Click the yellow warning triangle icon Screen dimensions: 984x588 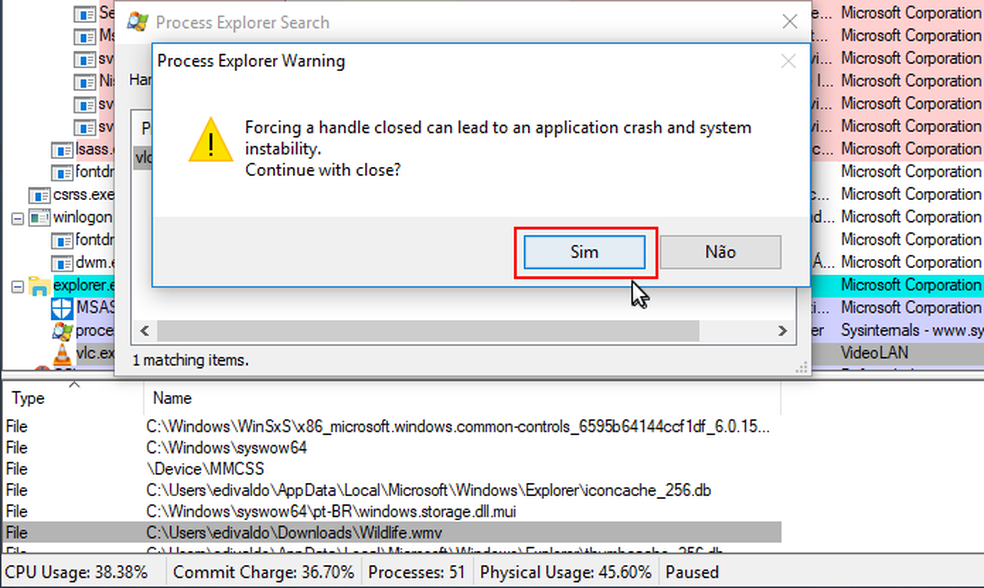pyautogui.click(x=211, y=138)
